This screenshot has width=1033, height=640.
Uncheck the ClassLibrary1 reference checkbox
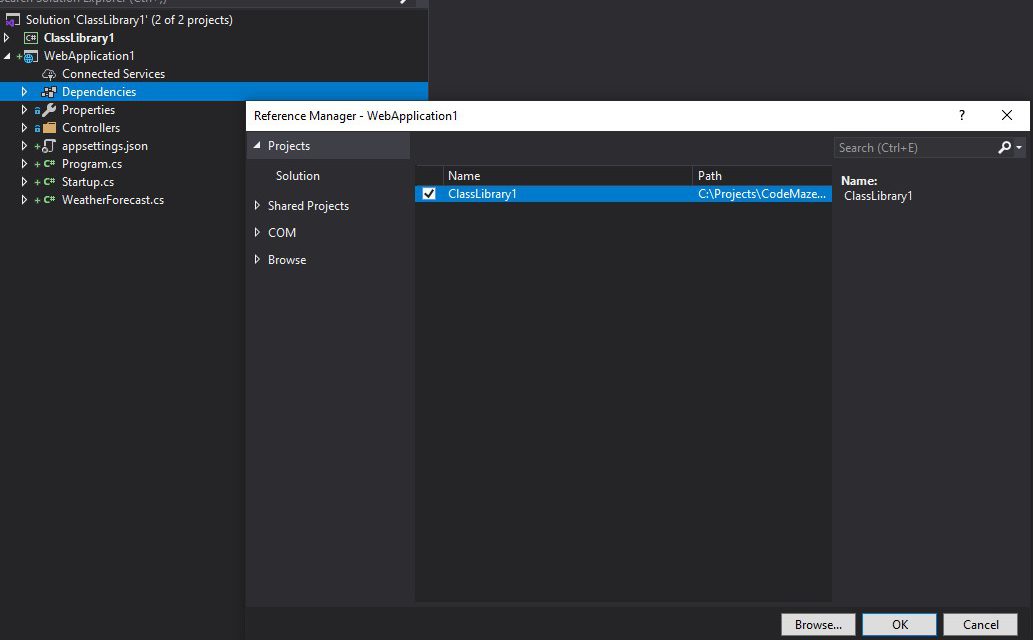[x=429, y=194]
